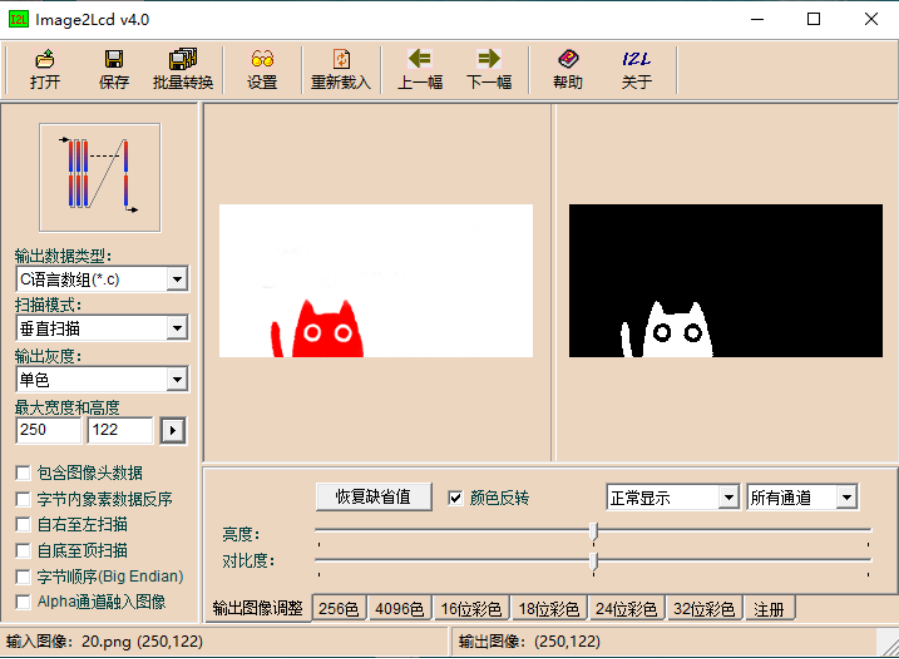This screenshot has width=899, height=659.
Task: Click the 亮度 brightness slider handle
Action: (x=593, y=531)
